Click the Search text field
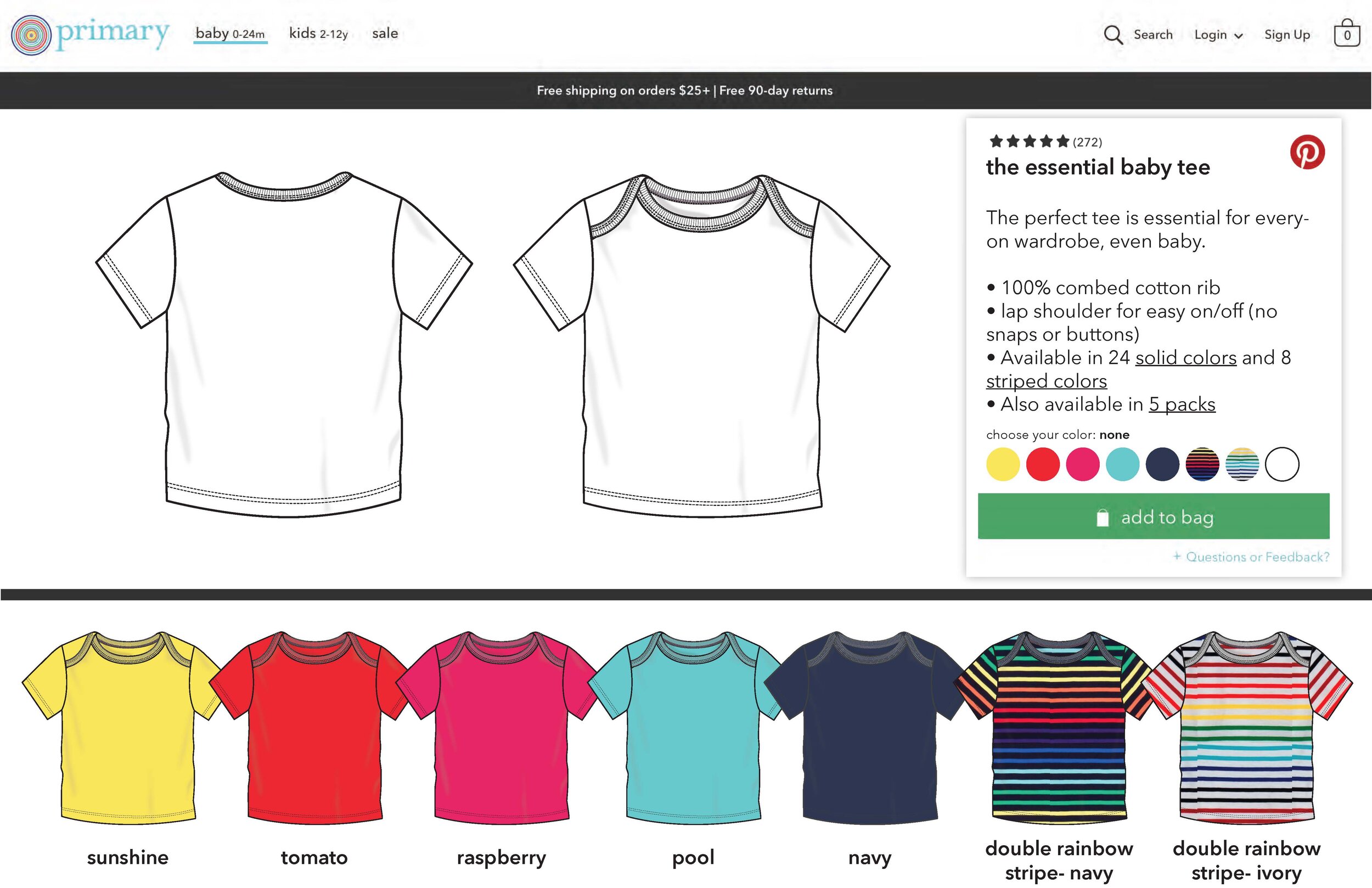 coord(1153,35)
